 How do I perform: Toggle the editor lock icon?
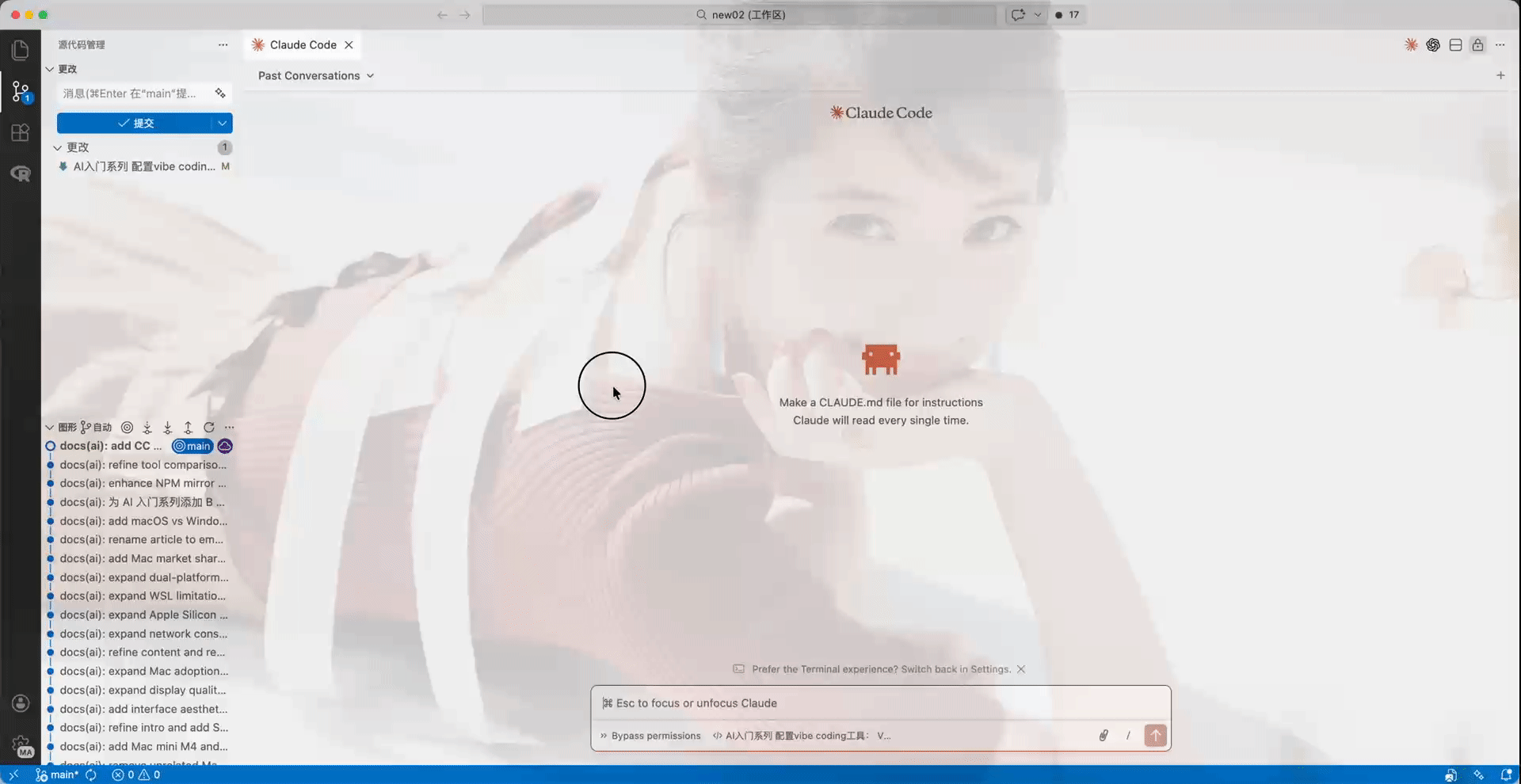tap(1477, 45)
